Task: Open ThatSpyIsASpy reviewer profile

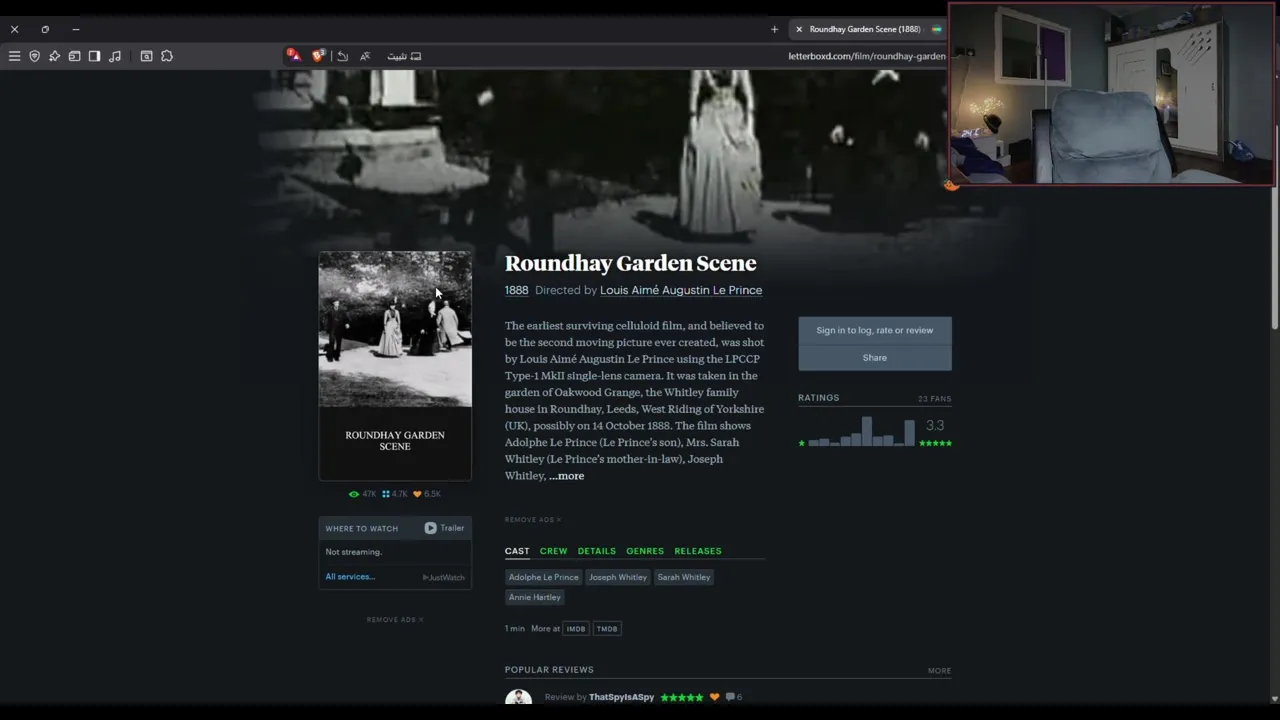Action: (621, 697)
